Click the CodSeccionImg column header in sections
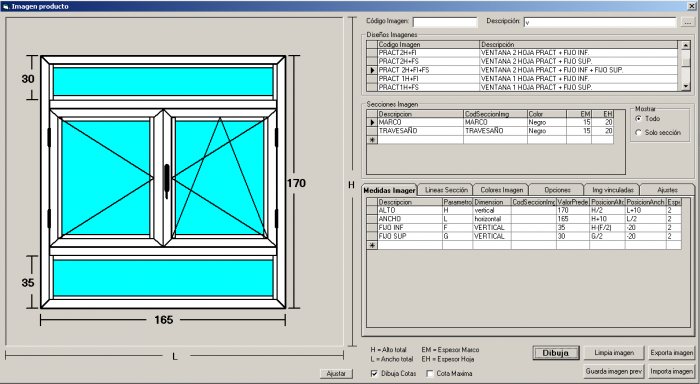This screenshot has height=384, width=700. [x=496, y=114]
